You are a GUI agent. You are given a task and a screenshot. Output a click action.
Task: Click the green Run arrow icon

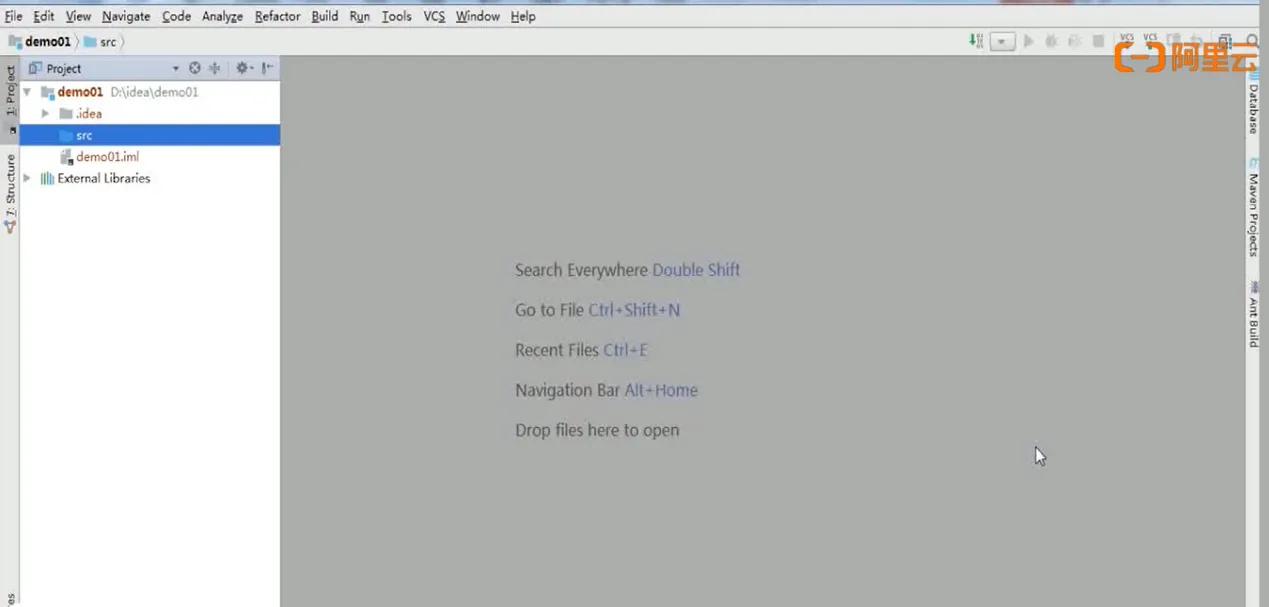point(1028,41)
